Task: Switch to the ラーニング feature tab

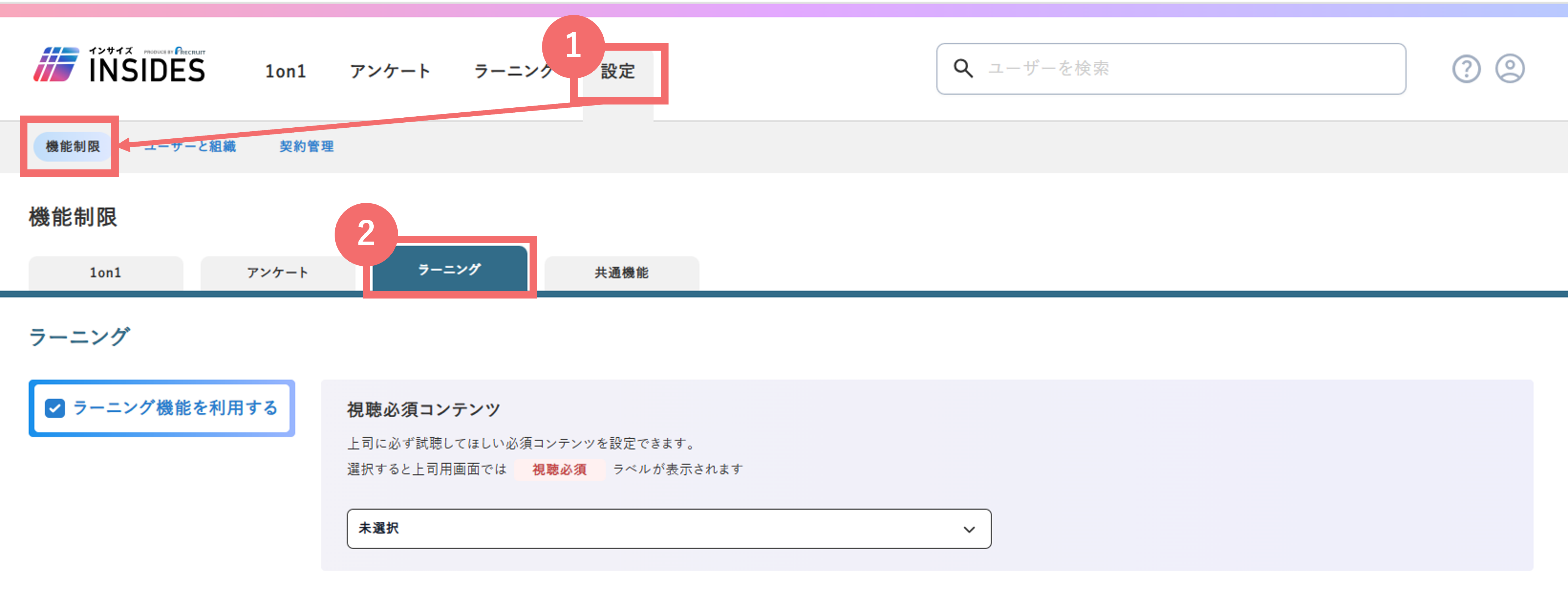Action: (x=449, y=269)
